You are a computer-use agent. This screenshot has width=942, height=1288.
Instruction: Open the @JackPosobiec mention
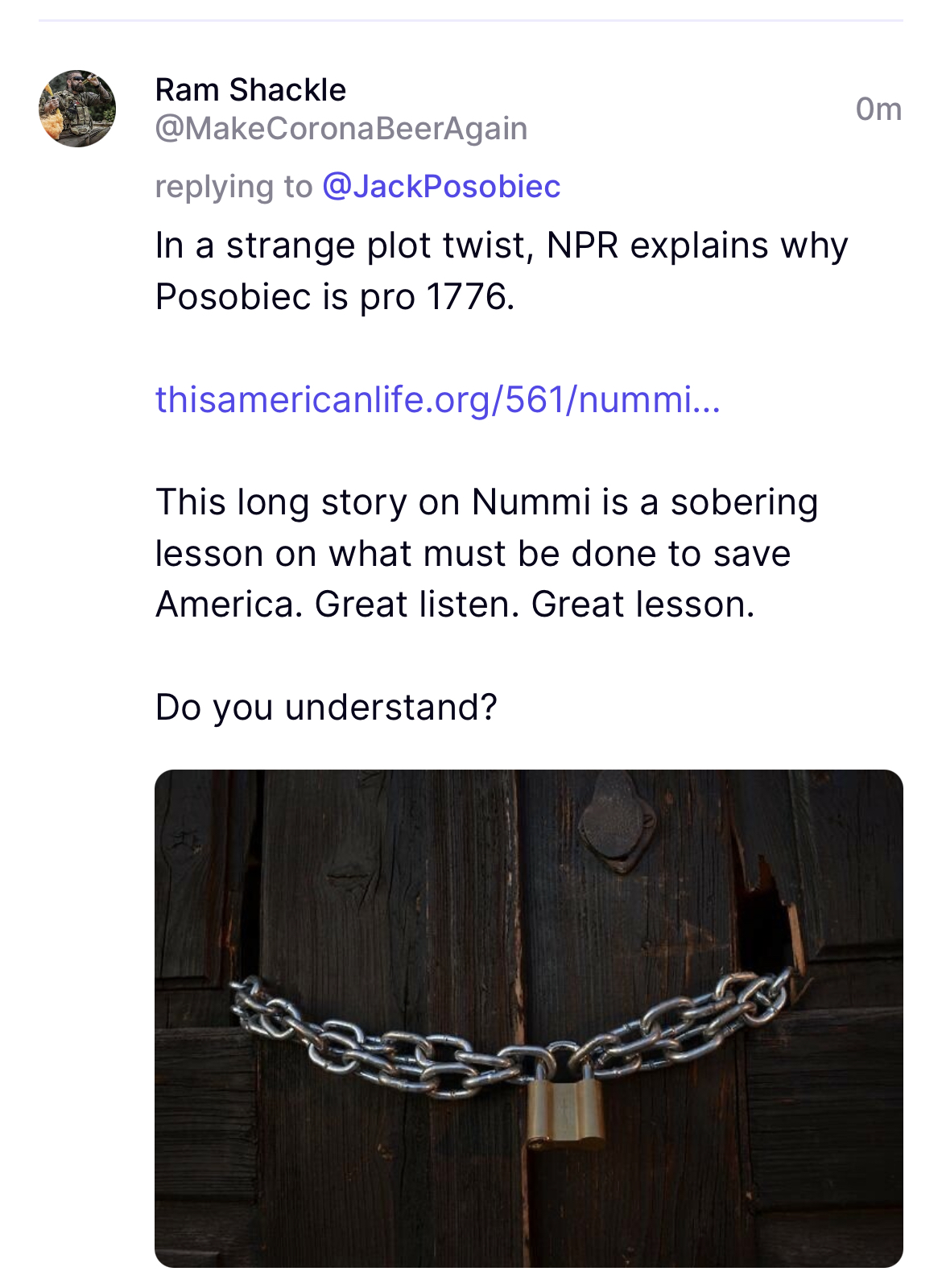point(441,186)
